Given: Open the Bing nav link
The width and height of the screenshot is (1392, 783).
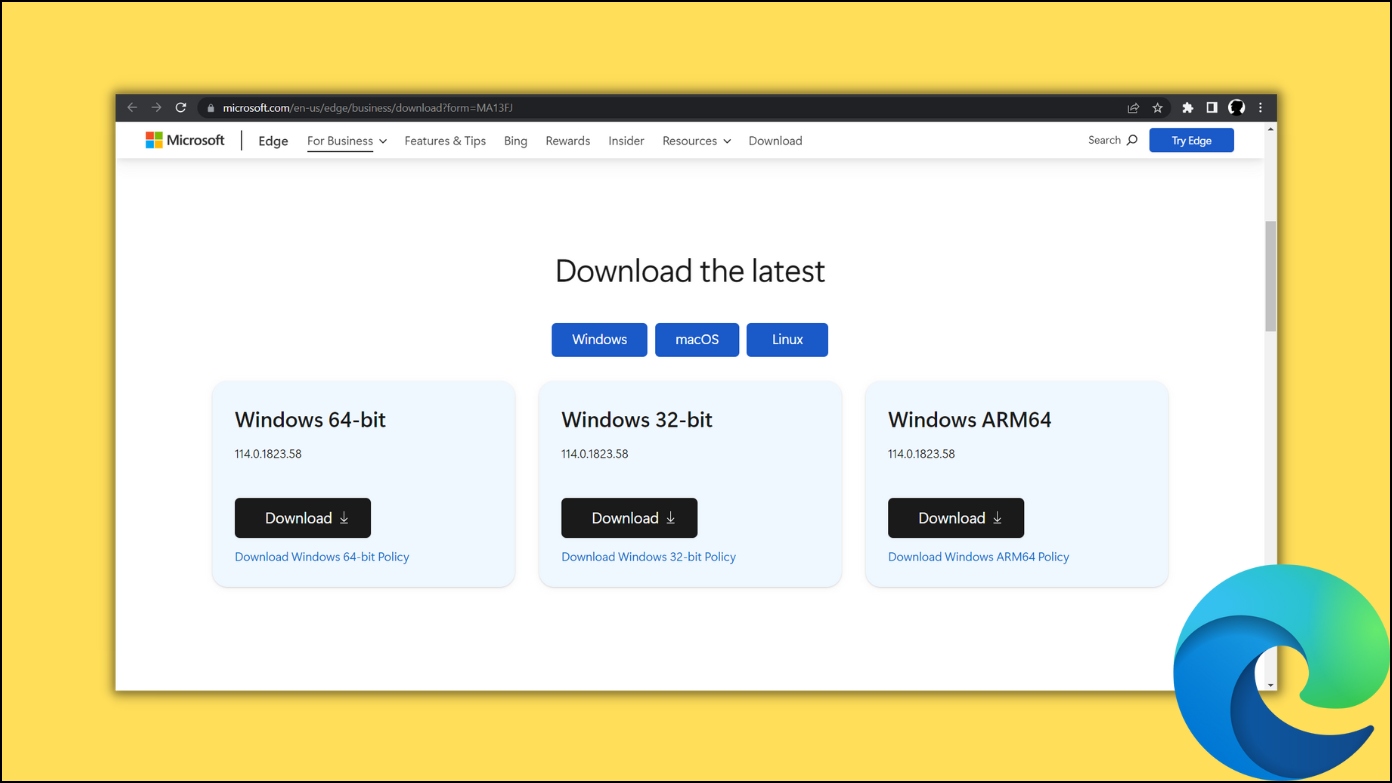Looking at the screenshot, I should click(x=516, y=141).
